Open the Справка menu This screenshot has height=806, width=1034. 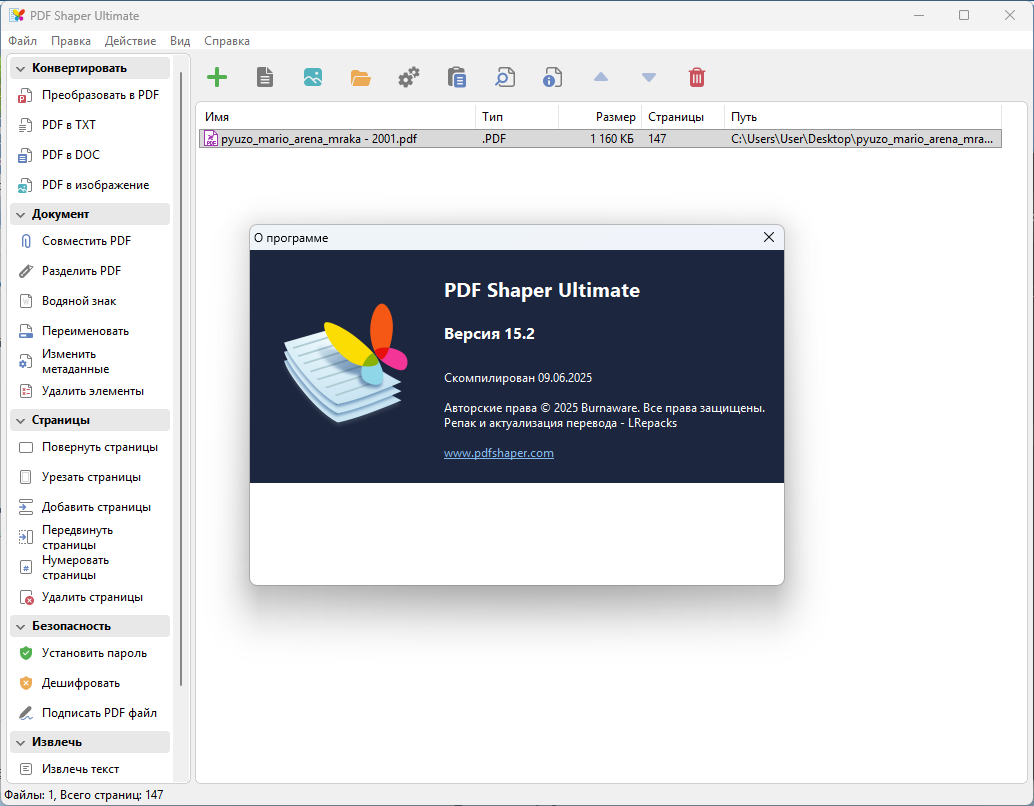(227, 41)
